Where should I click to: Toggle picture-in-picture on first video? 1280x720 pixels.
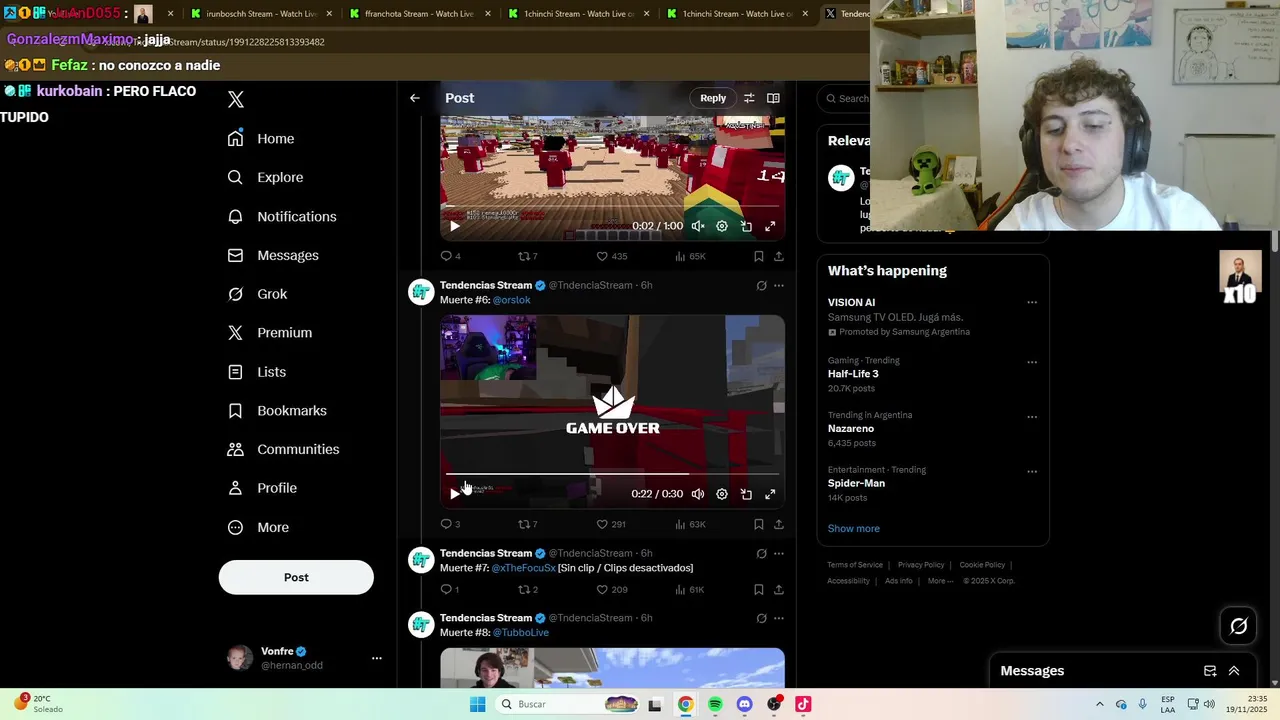click(x=746, y=226)
